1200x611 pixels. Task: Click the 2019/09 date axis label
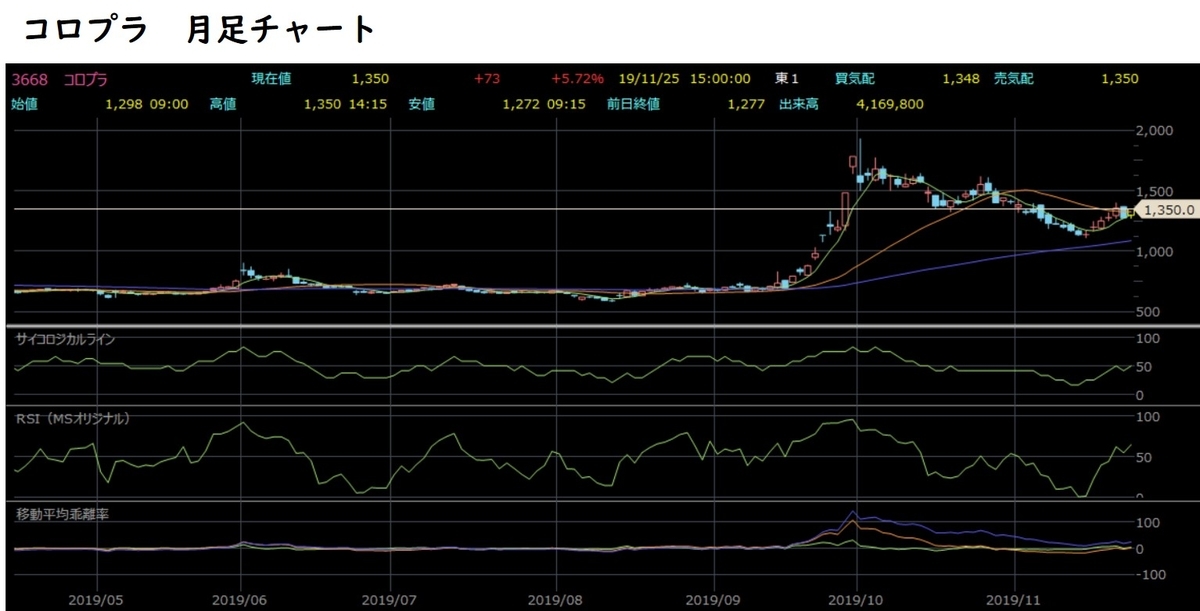coord(714,601)
